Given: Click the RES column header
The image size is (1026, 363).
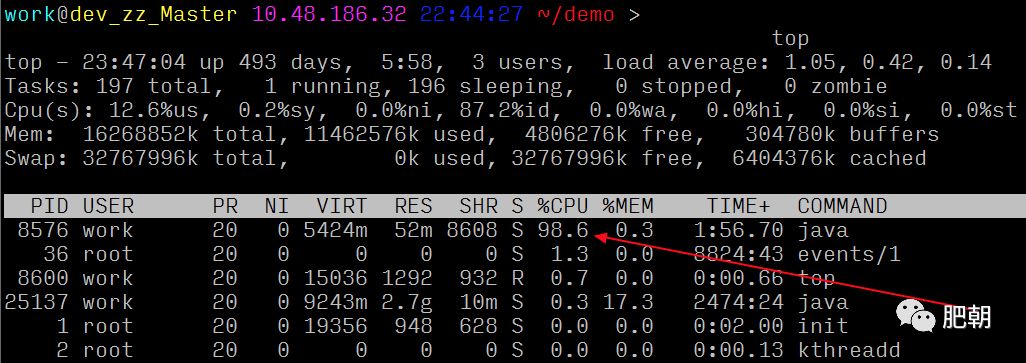Looking at the screenshot, I should [x=414, y=207].
